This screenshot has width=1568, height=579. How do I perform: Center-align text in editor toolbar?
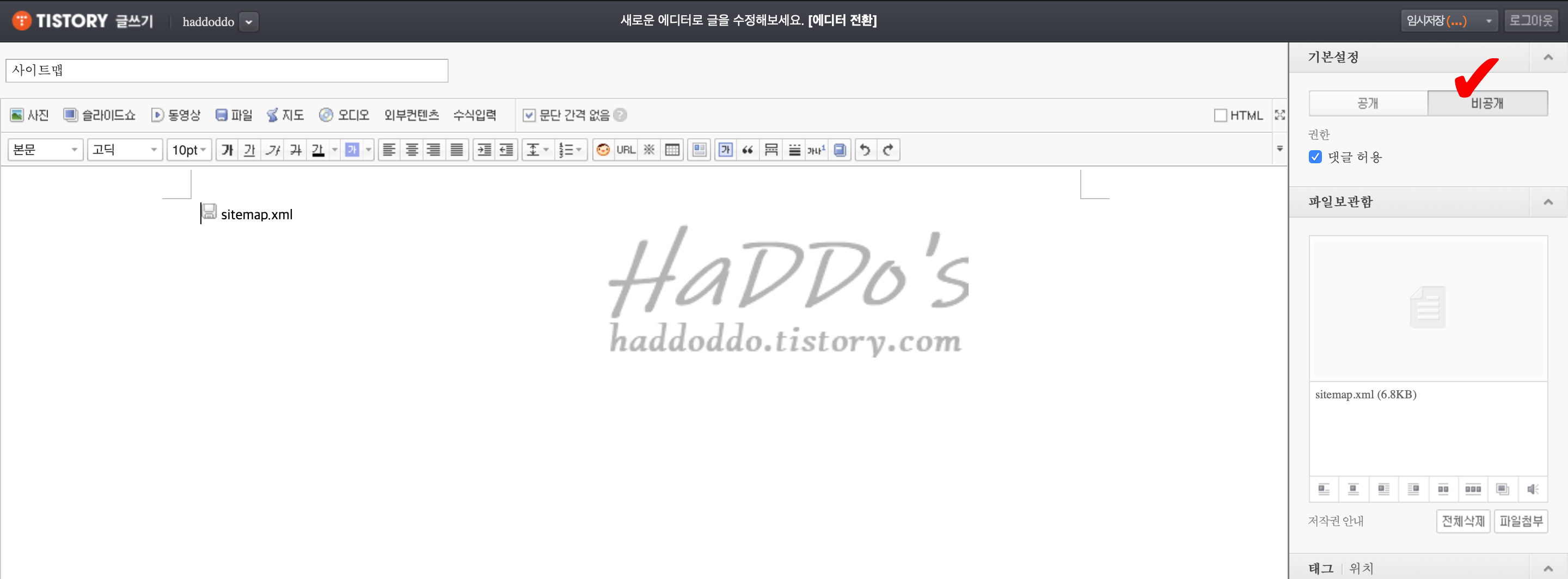[x=412, y=150]
